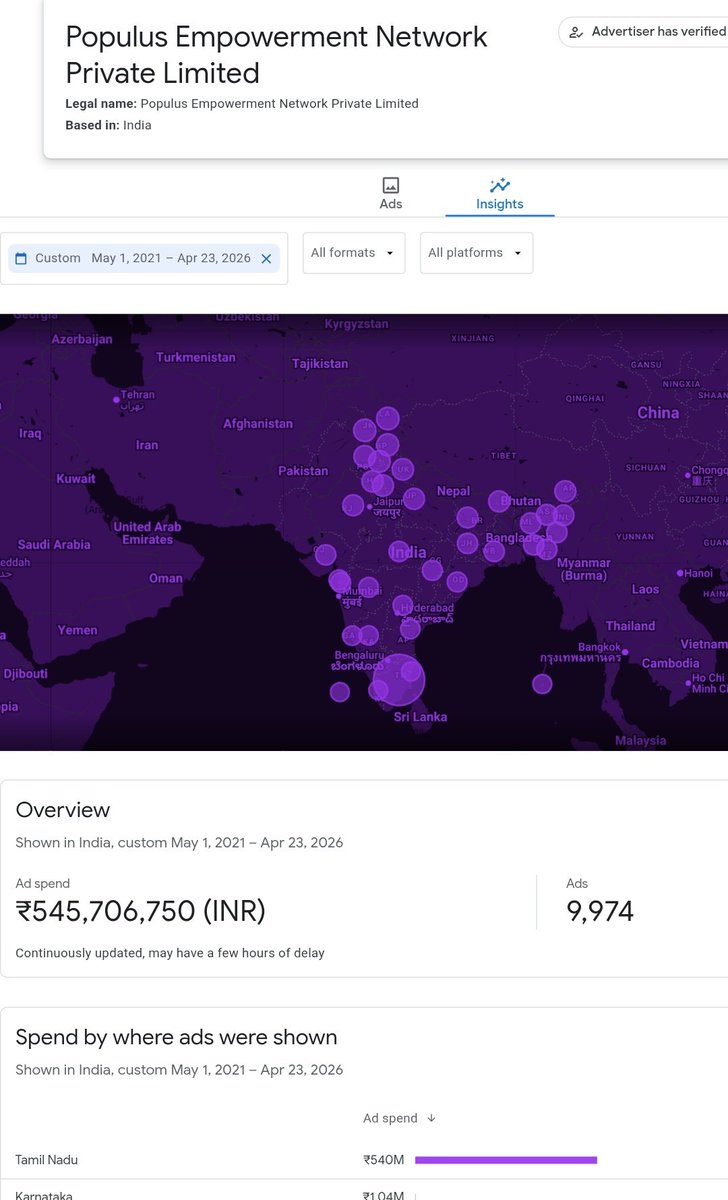Select the UK bubble on map
The height and width of the screenshot is (1200, 728).
pyautogui.click(x=403, y=469)
